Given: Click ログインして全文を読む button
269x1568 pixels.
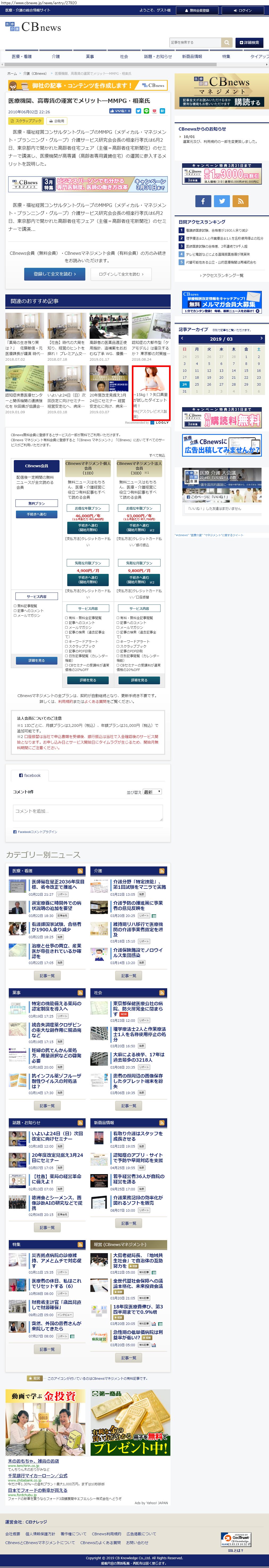Looking at the screenshot, I should (x=121, y=274).
